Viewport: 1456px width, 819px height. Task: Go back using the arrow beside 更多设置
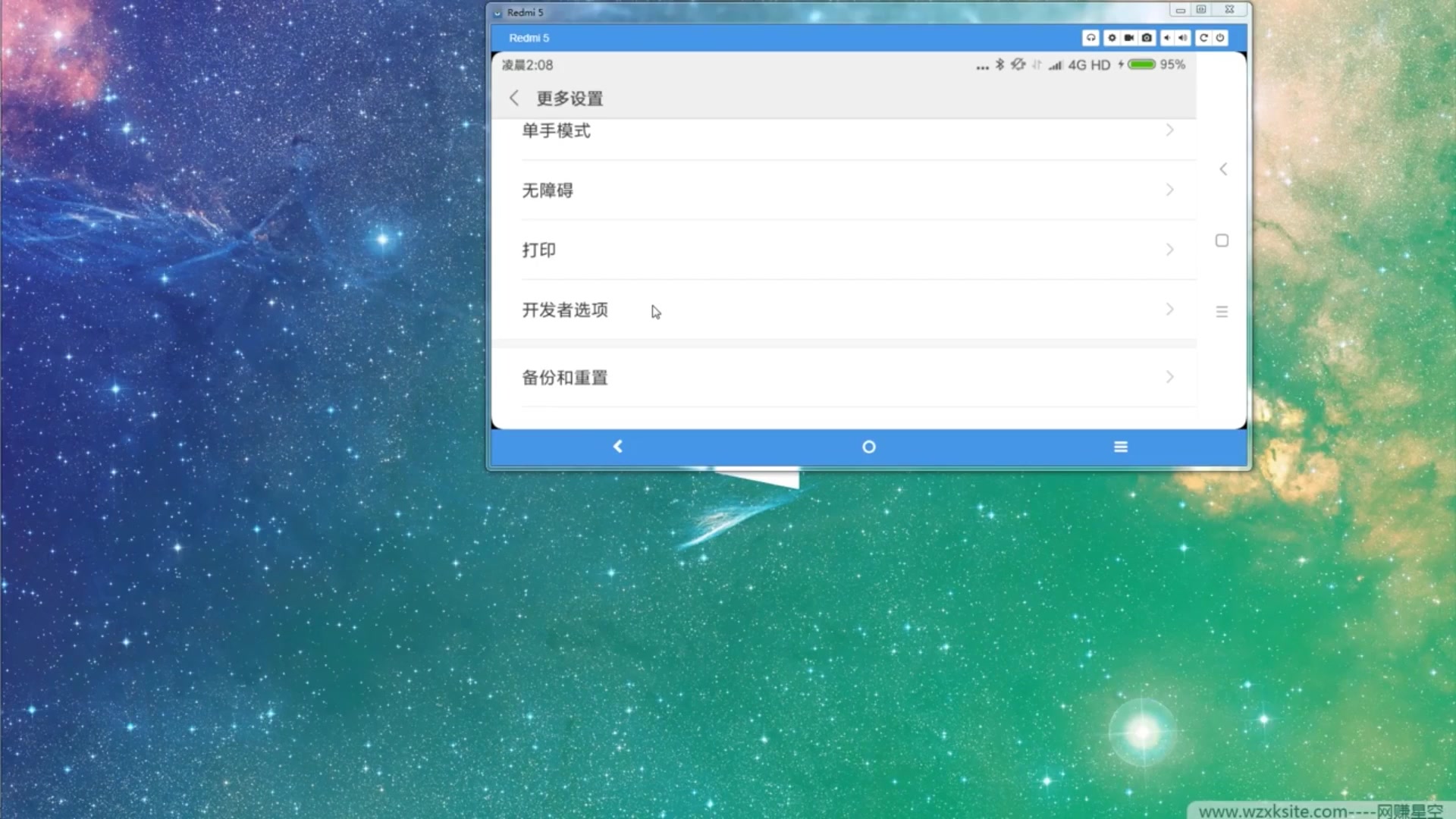click(x=514, y=98)
